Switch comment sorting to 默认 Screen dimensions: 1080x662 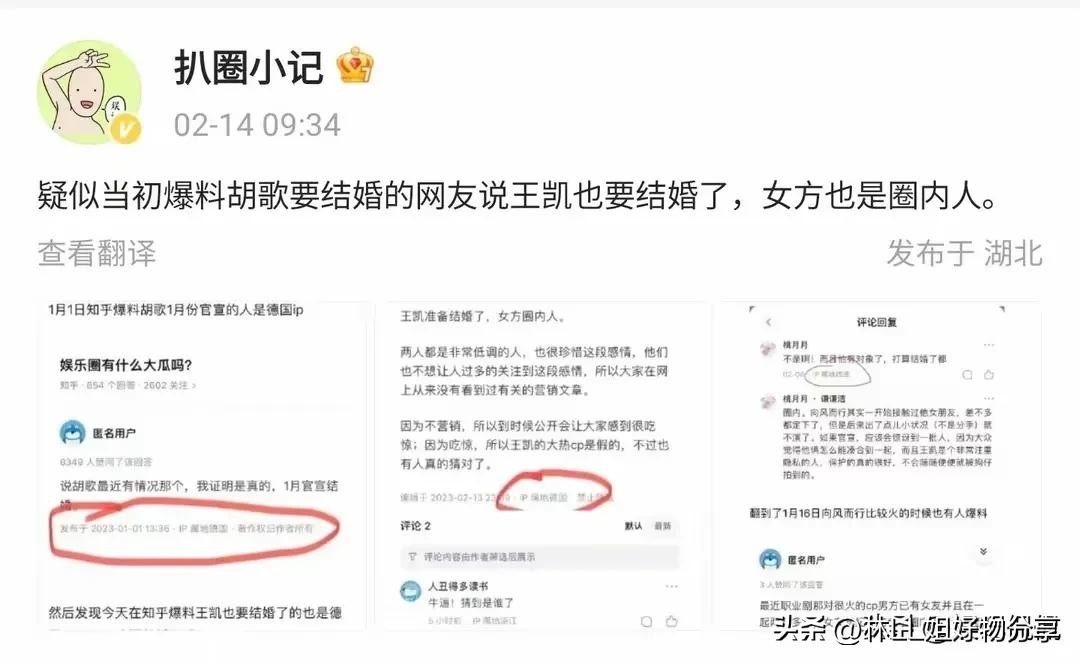click(x=634, y=526)
